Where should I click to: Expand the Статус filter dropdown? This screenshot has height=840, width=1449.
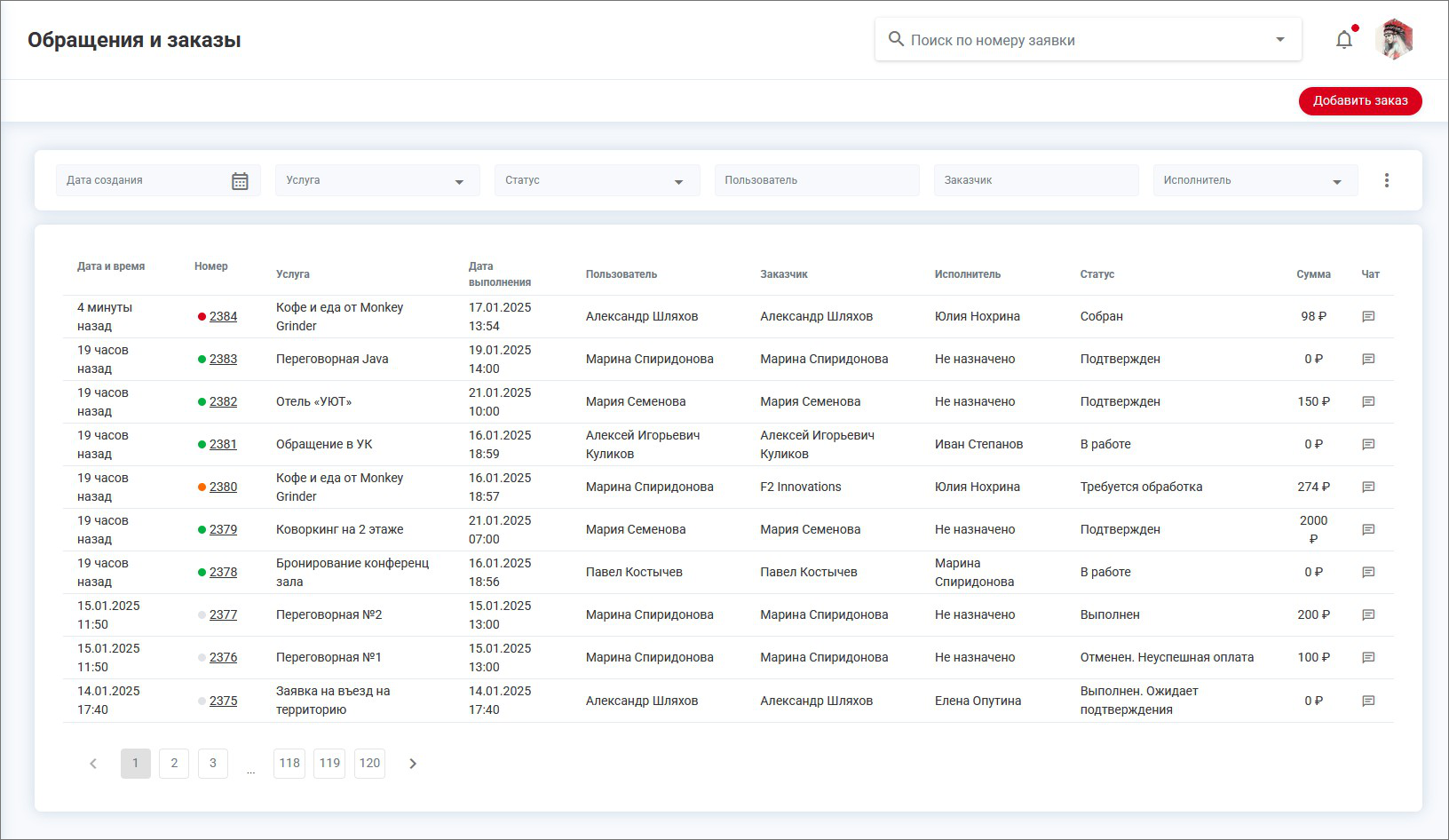coord(678,182)
